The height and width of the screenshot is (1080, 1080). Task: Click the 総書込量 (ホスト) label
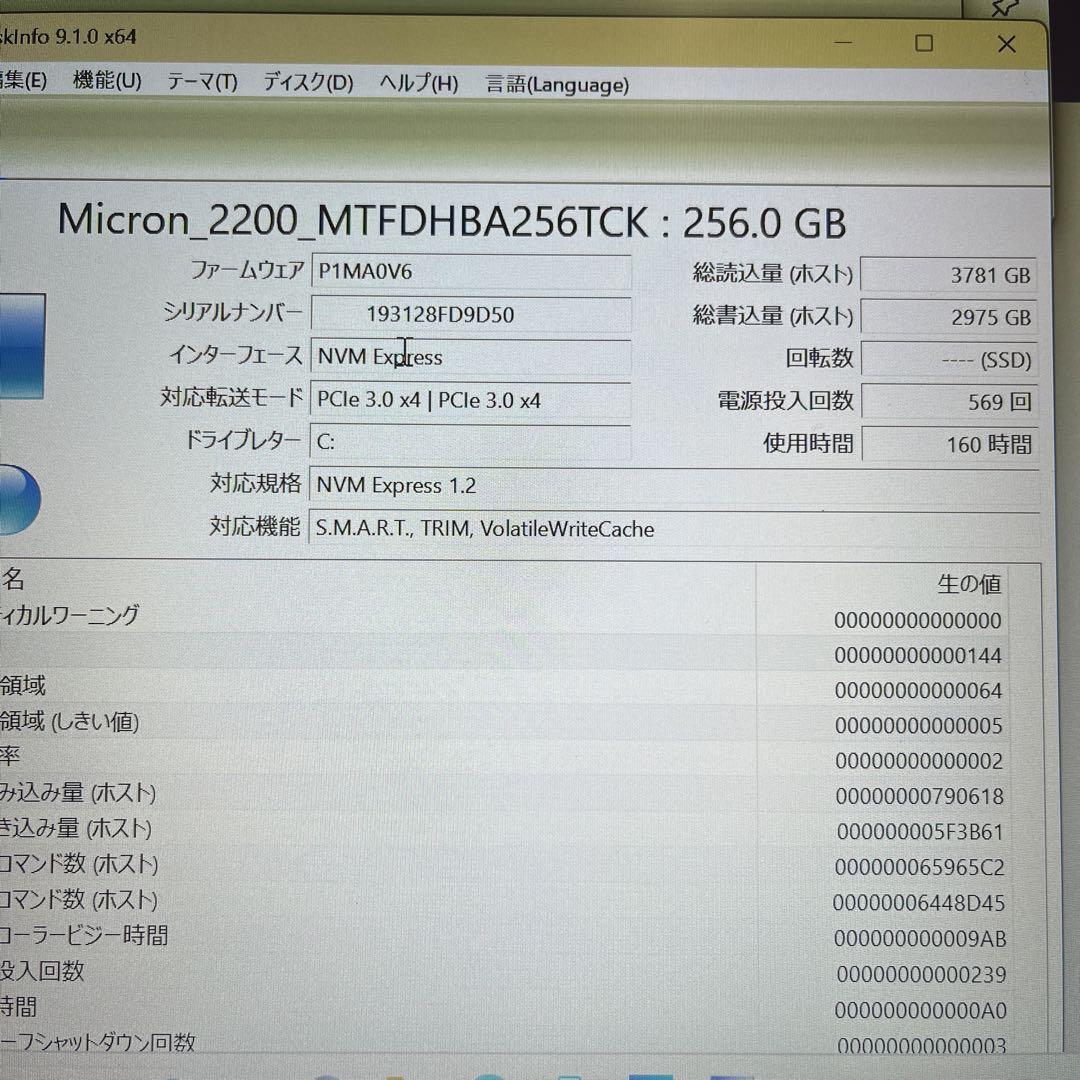pyautogui.click(x=773, y=315)
